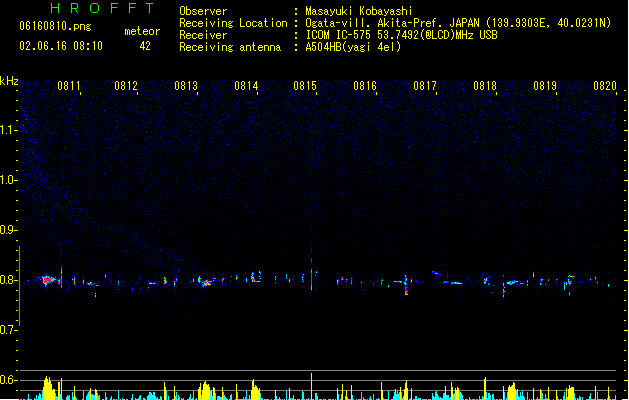Click the 0.6 kHz axis label
The image size is (629, 400).
point(8,380)
